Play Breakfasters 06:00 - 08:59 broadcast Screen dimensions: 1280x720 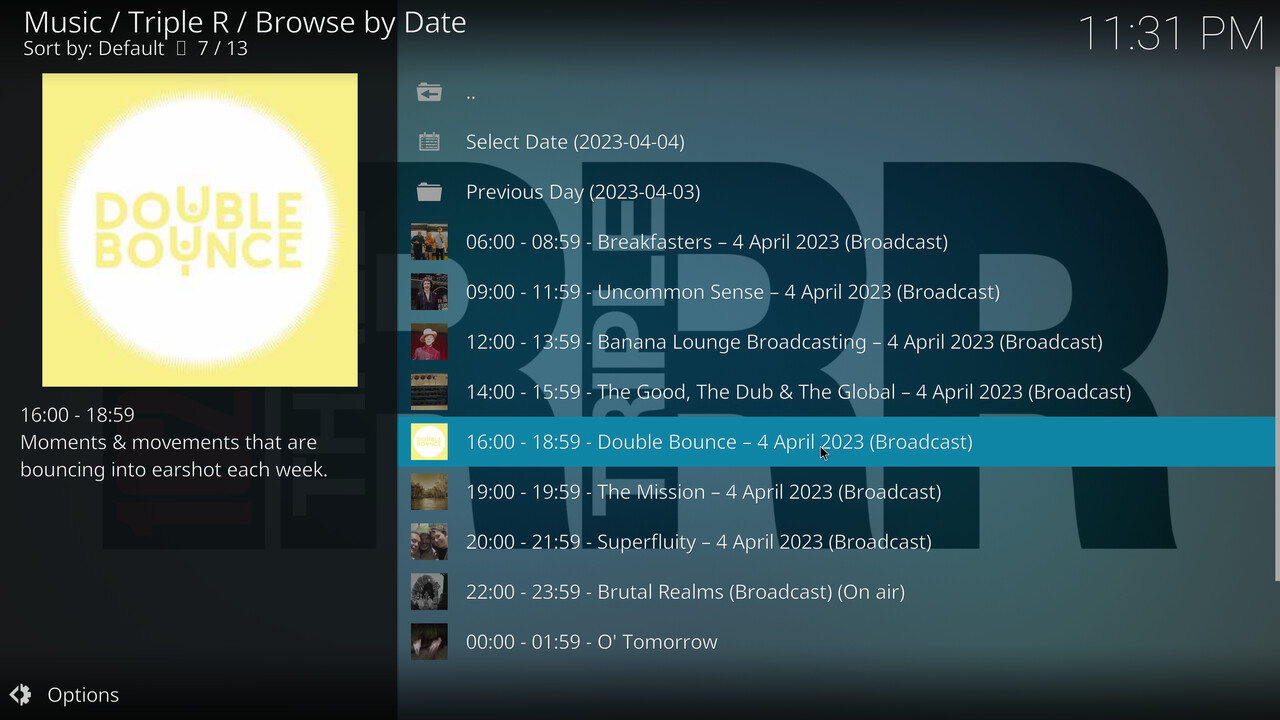tap(706, 242)
